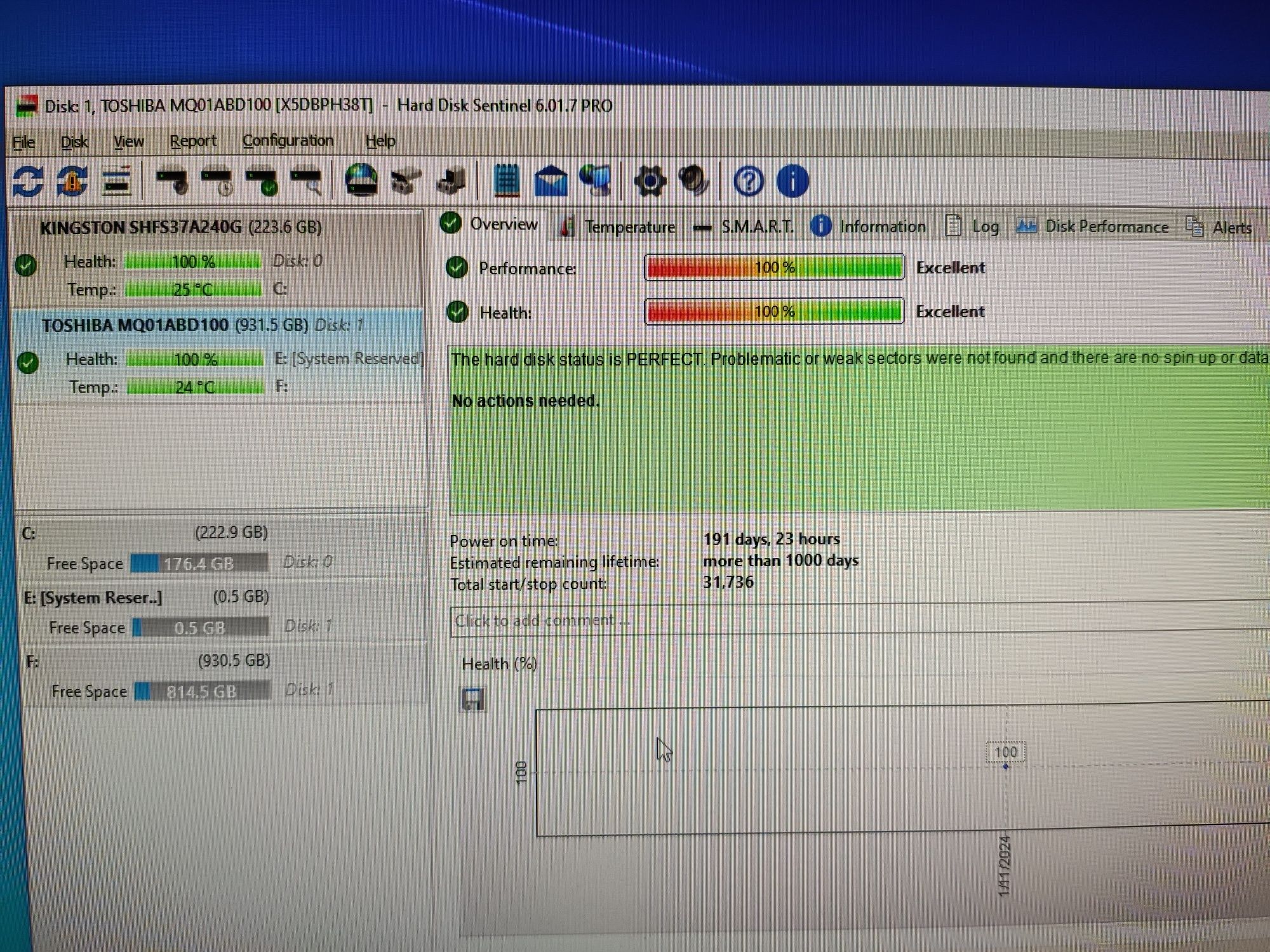
Task: Open the Help menu
Action: click(380, 141)
